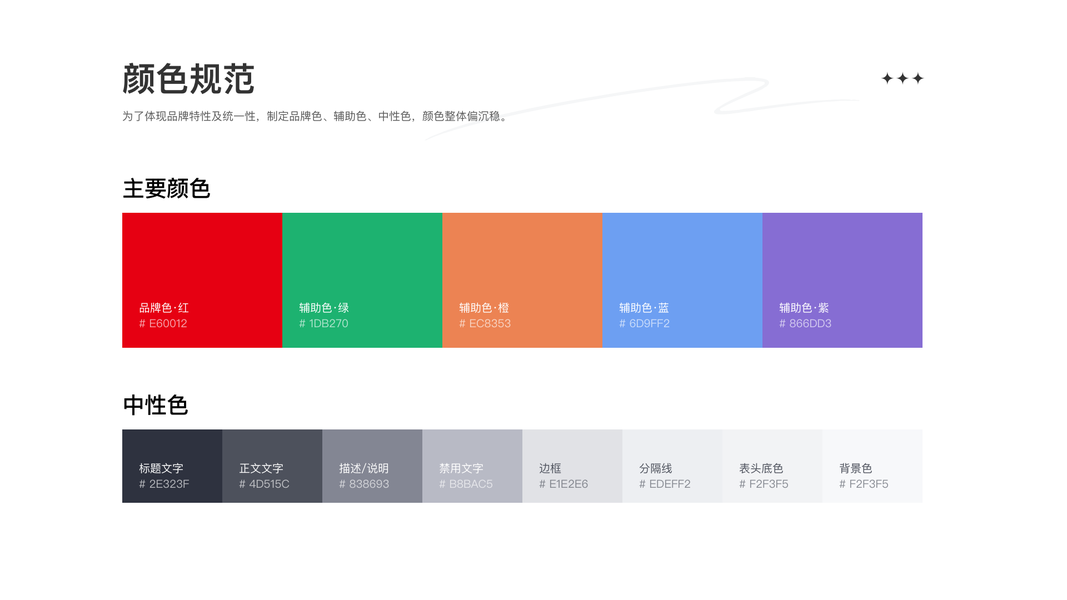
Task: Select the 正文文字 swatch 4D515C
Action: coord(272,466)
